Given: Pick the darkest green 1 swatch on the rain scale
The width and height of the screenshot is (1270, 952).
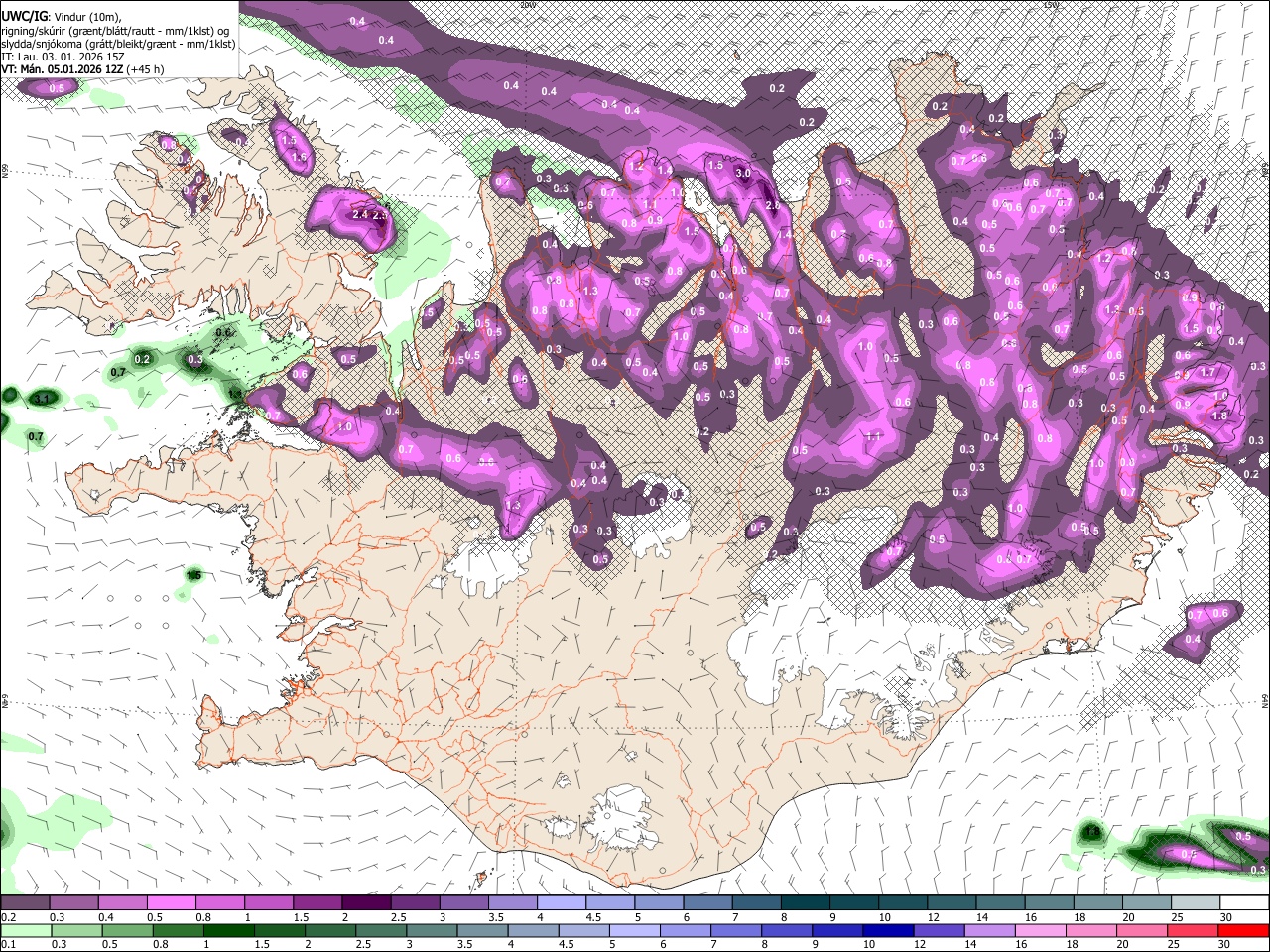Looking at the screenshot, I should pos(228,930).
